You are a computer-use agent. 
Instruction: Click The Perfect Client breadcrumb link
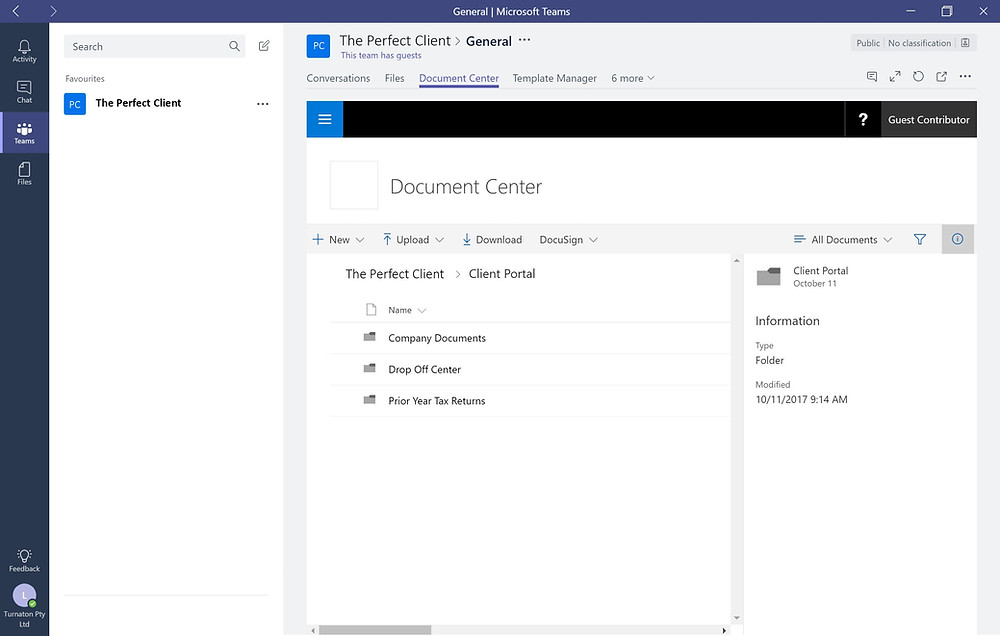[x=394, y=274]
